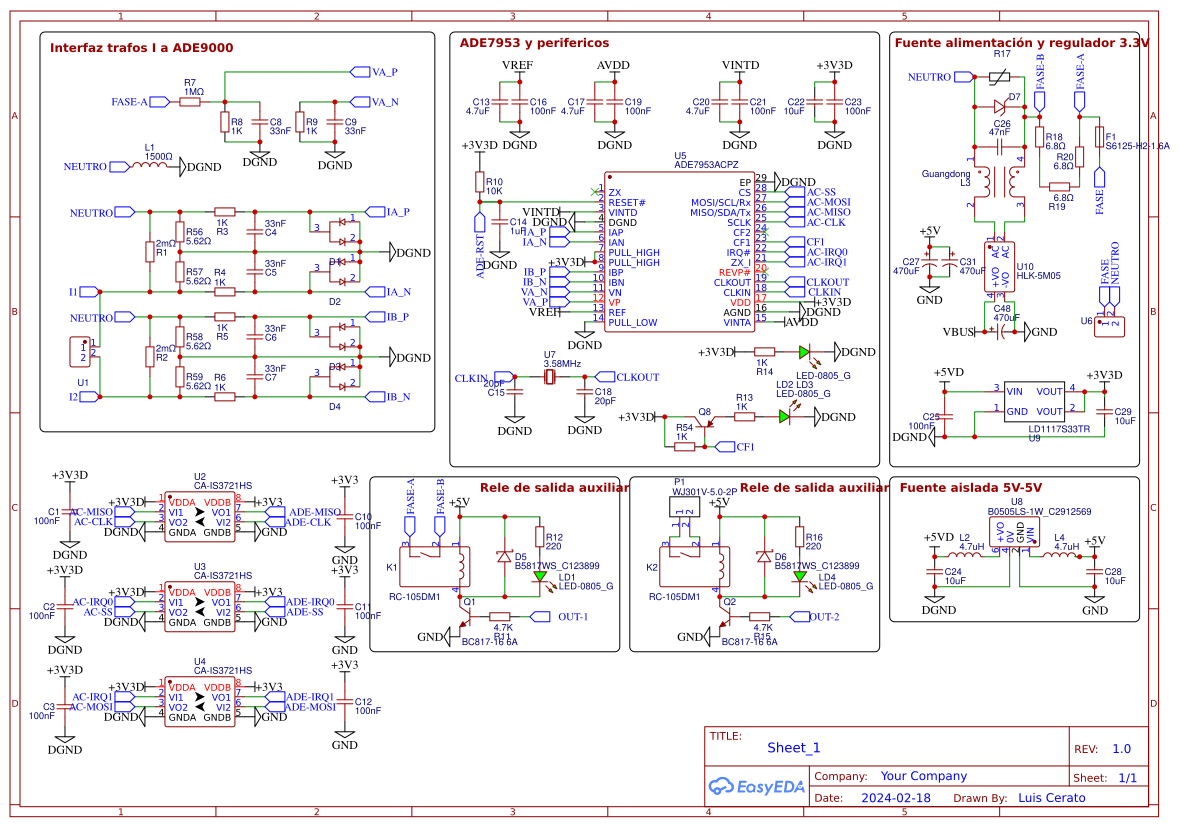Click the EasyEDA cloud logo in the title block

click(x=755, y=786)
